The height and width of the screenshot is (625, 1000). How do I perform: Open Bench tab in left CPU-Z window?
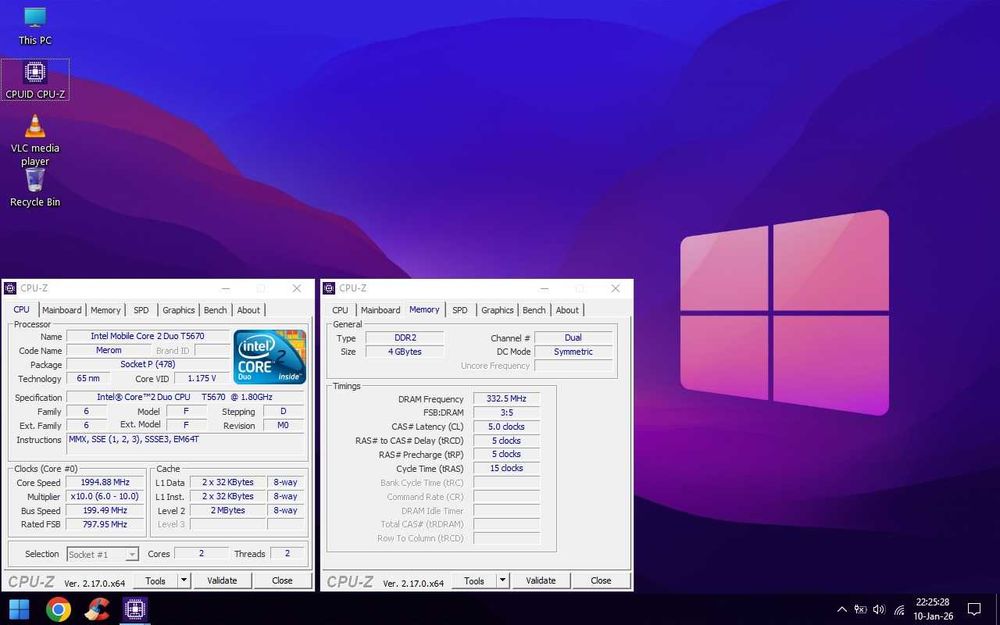(x=216, y=310)
